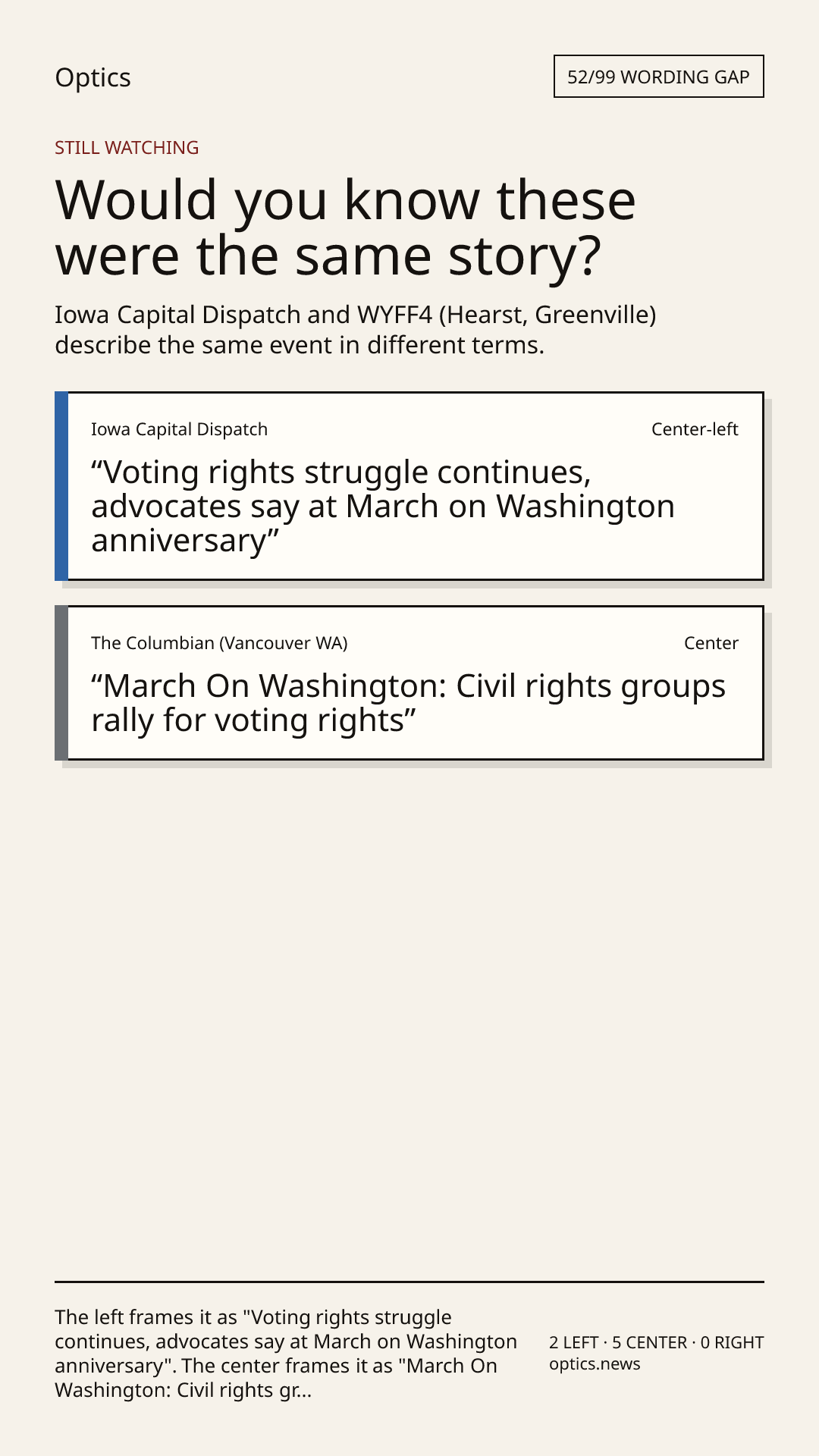
Task: Click the horizontal divider line above the footer
Action: [409, 1282]
